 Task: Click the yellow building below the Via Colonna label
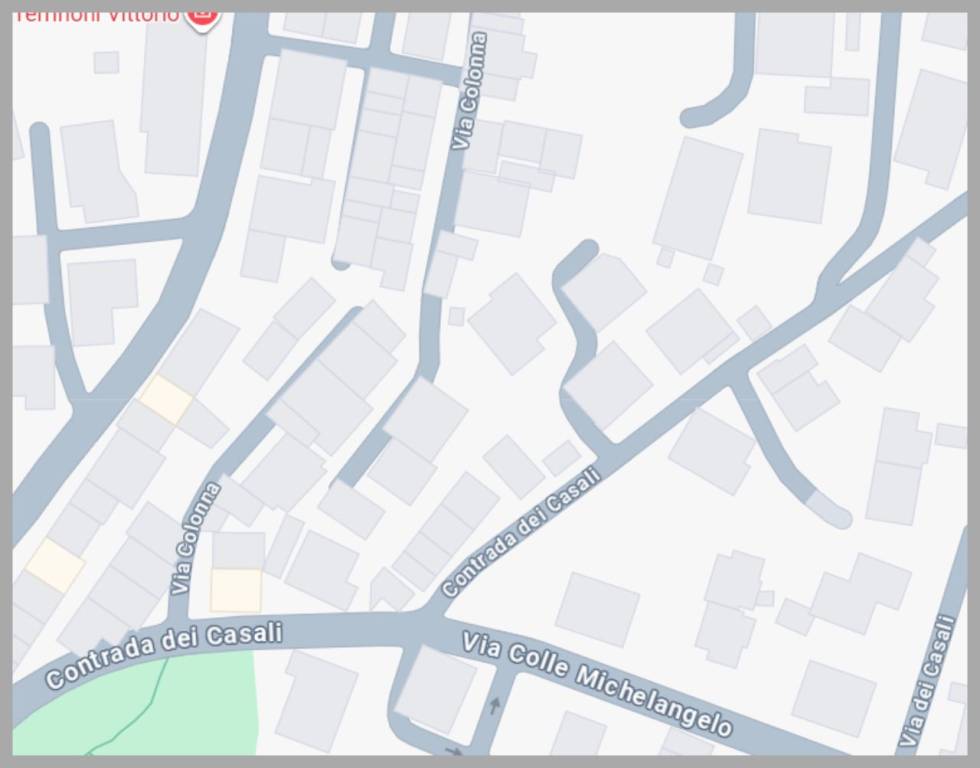pyautogui.click(x=236, y=590)
